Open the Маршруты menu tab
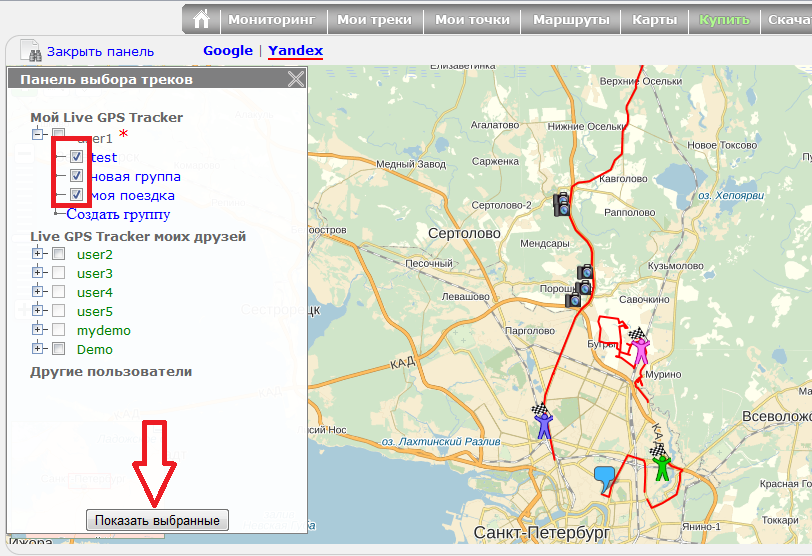The height and width of the screenshot is (556, 812). point(574,20)
